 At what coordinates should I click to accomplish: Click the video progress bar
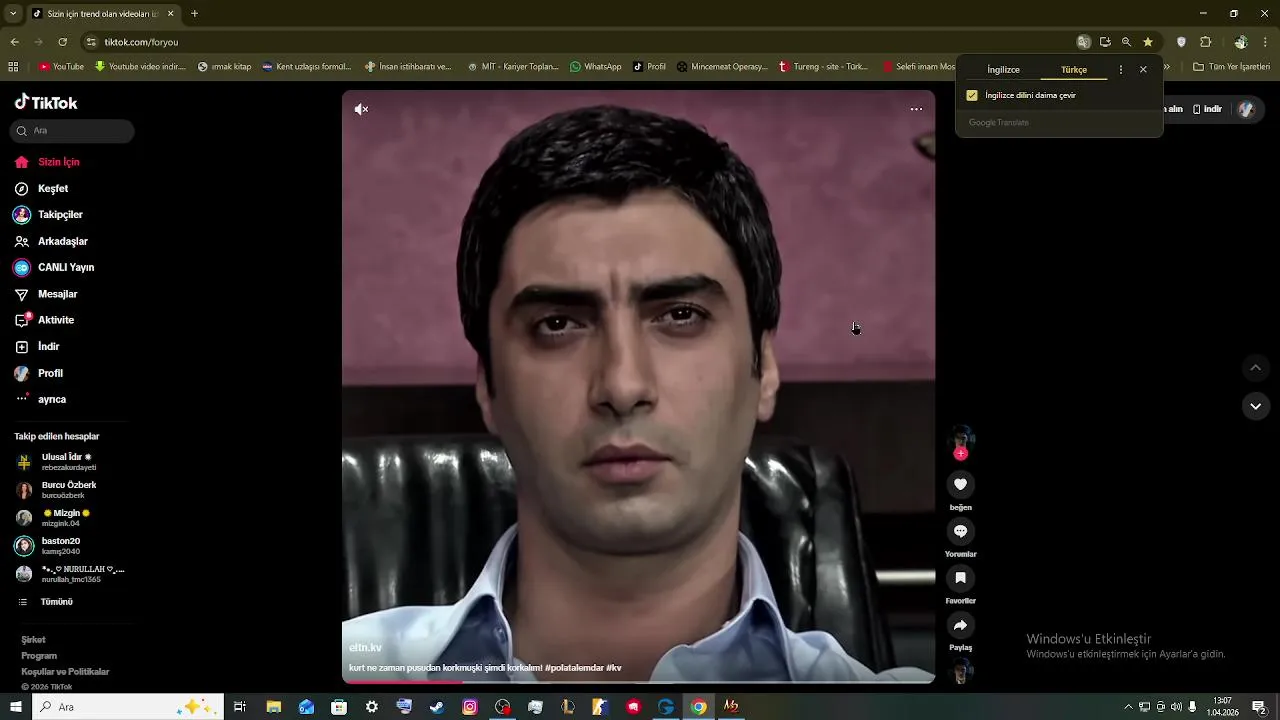638,682
